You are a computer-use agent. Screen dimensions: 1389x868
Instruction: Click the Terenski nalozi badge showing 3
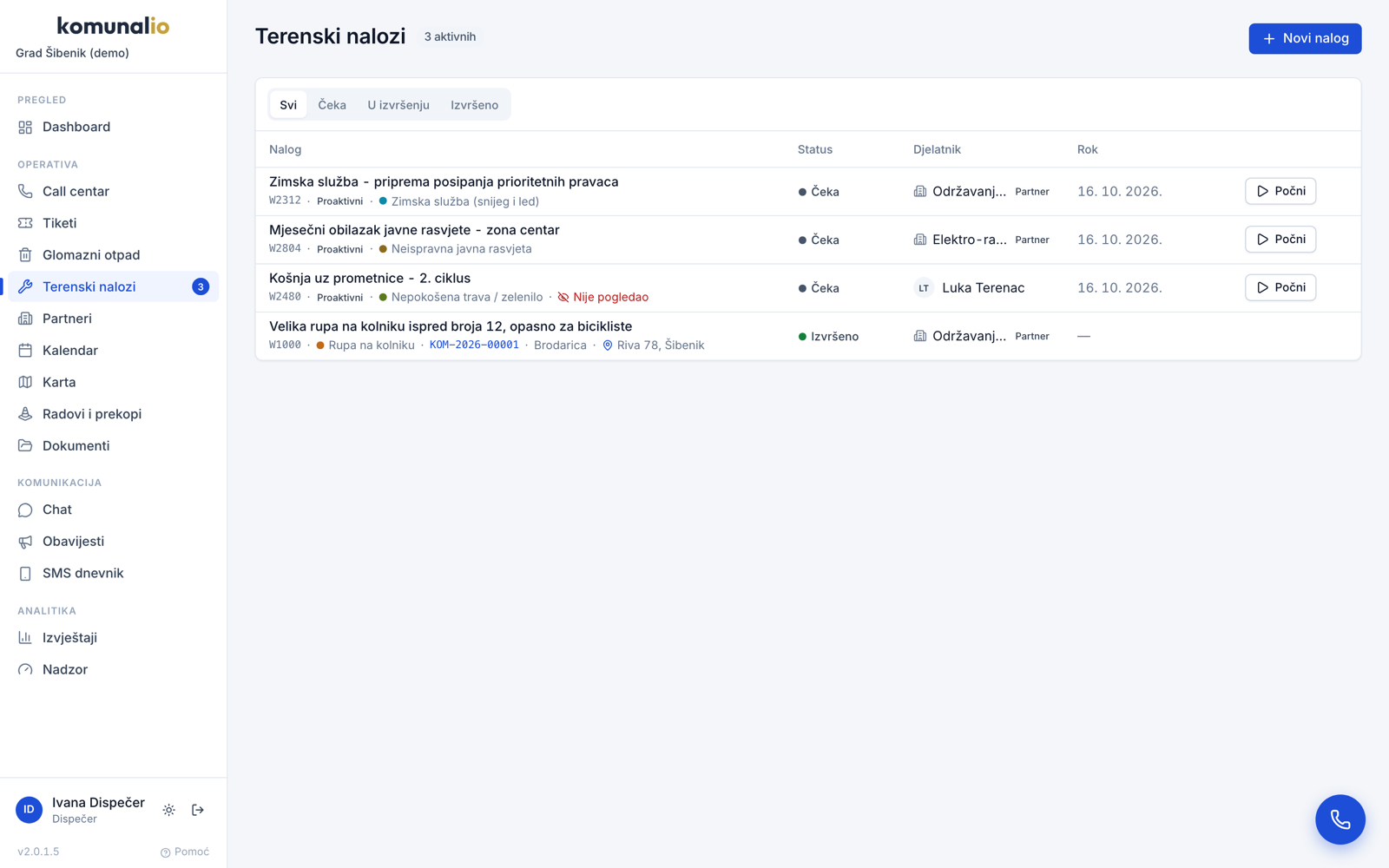(201, 286)
